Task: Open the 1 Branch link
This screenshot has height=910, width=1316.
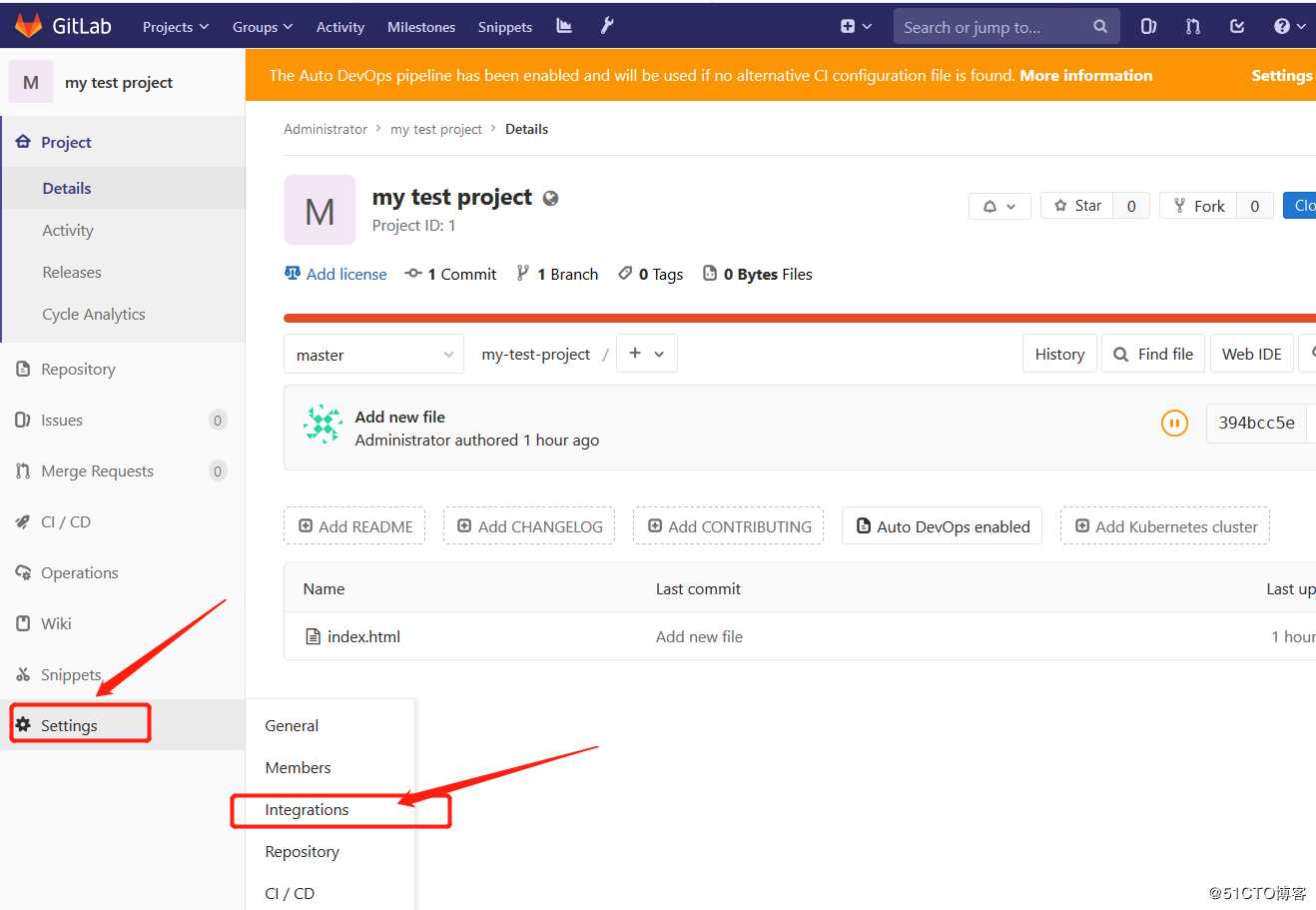Action: coord(557,274)
